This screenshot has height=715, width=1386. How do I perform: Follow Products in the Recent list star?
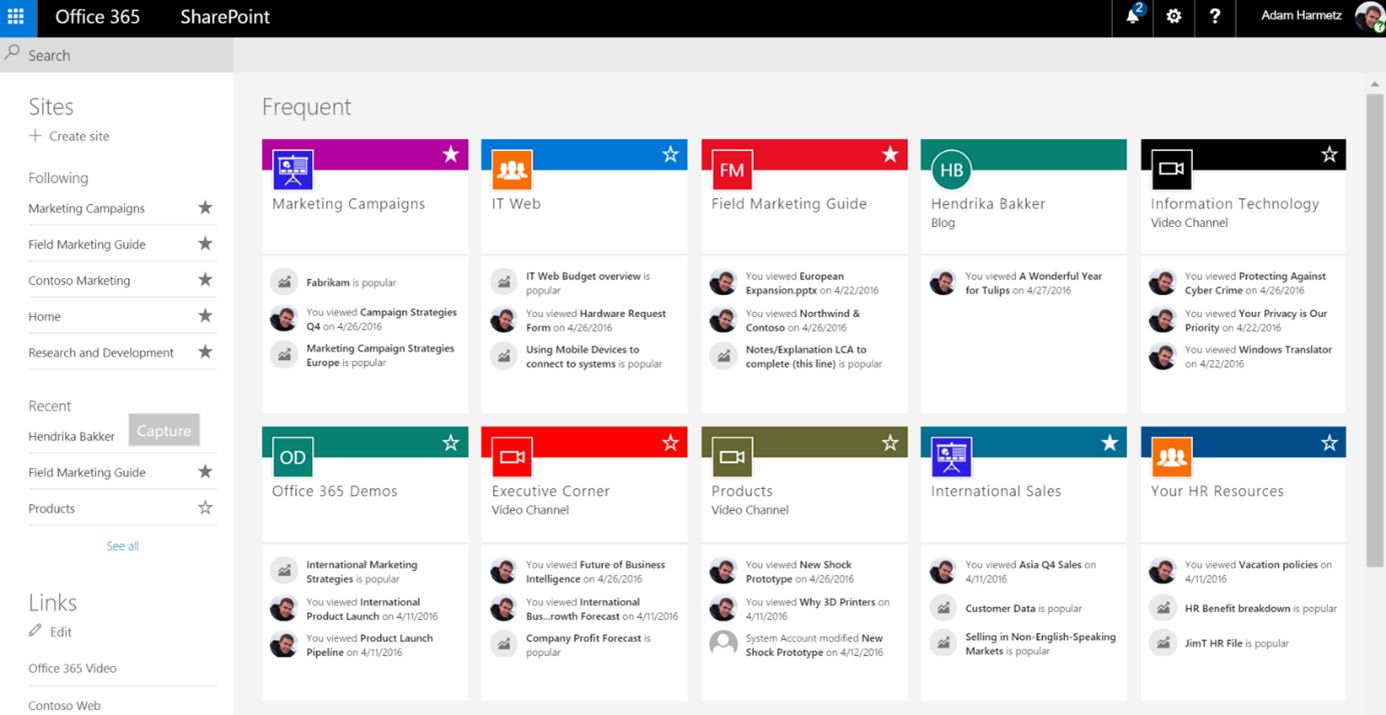tap(205, 508)
